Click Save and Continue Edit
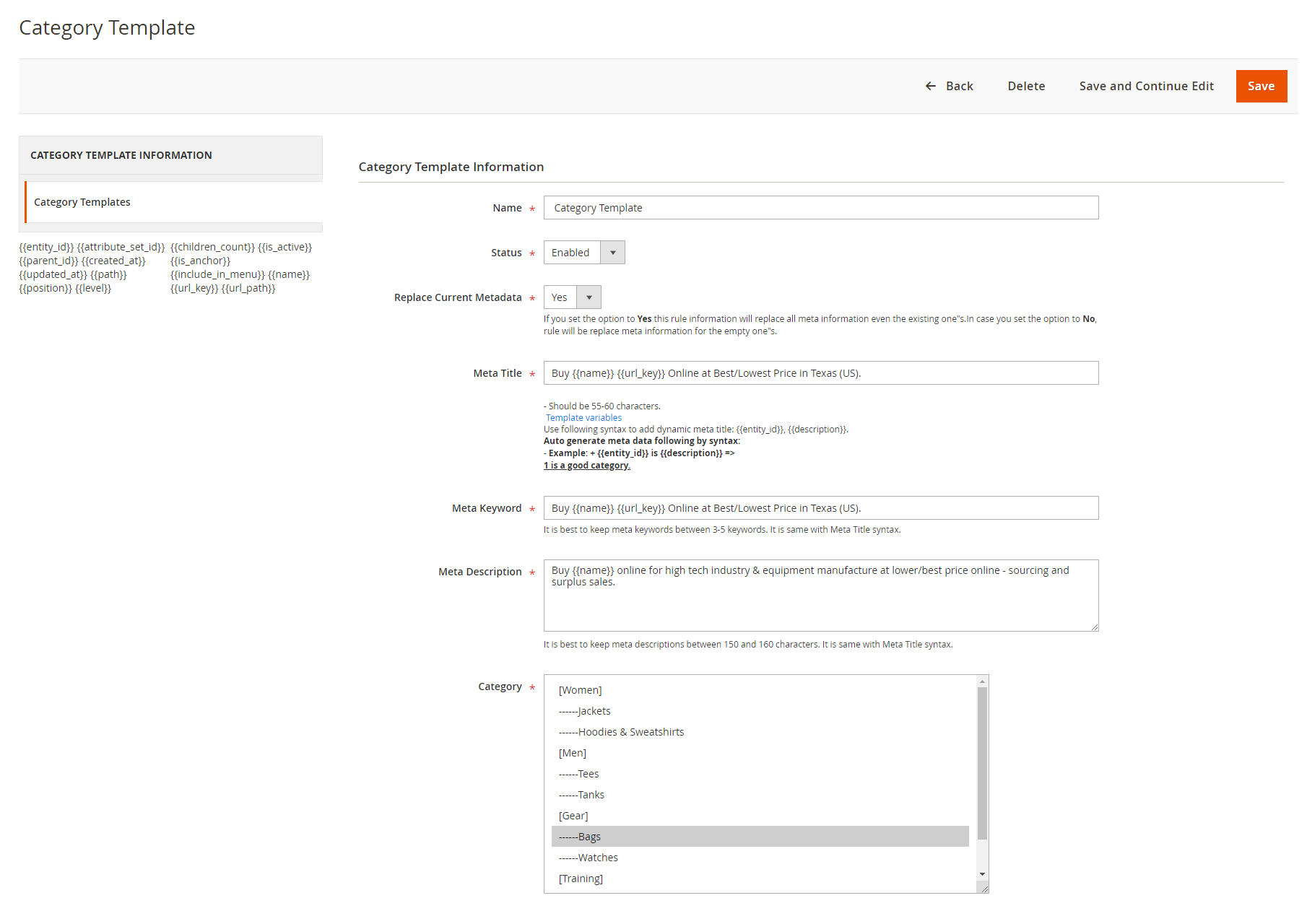1307x924 pixels. 1146,86
